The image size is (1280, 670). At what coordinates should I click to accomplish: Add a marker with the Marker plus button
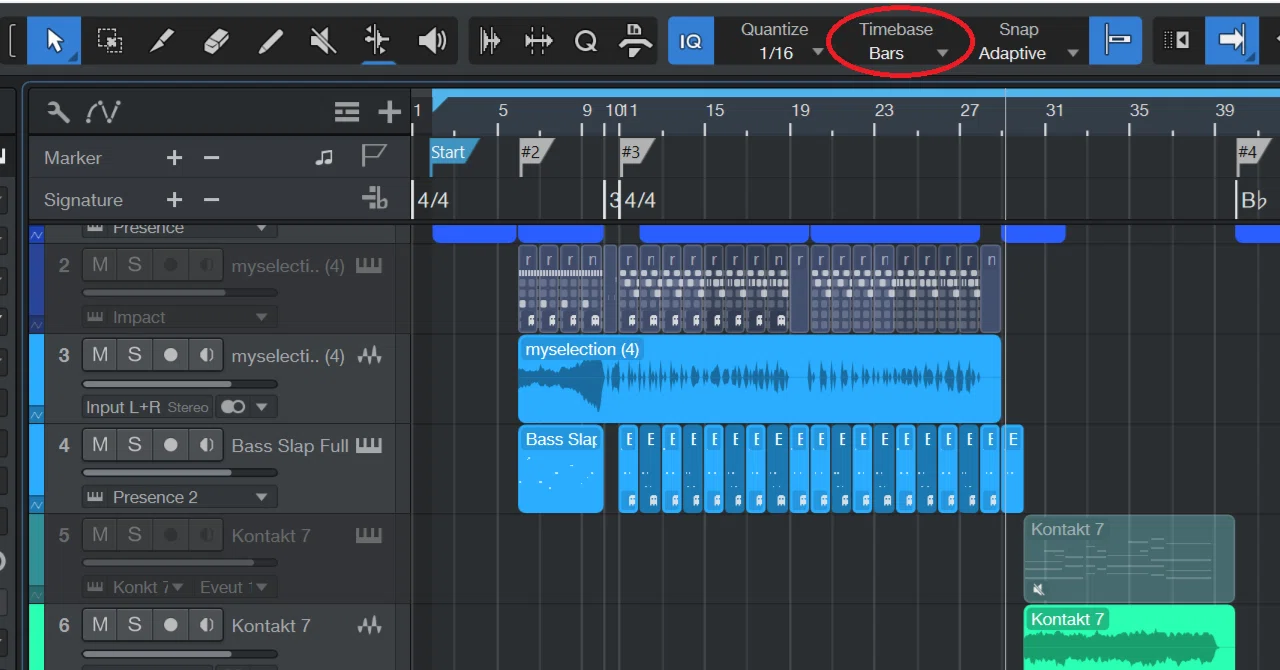pos(174,157)
